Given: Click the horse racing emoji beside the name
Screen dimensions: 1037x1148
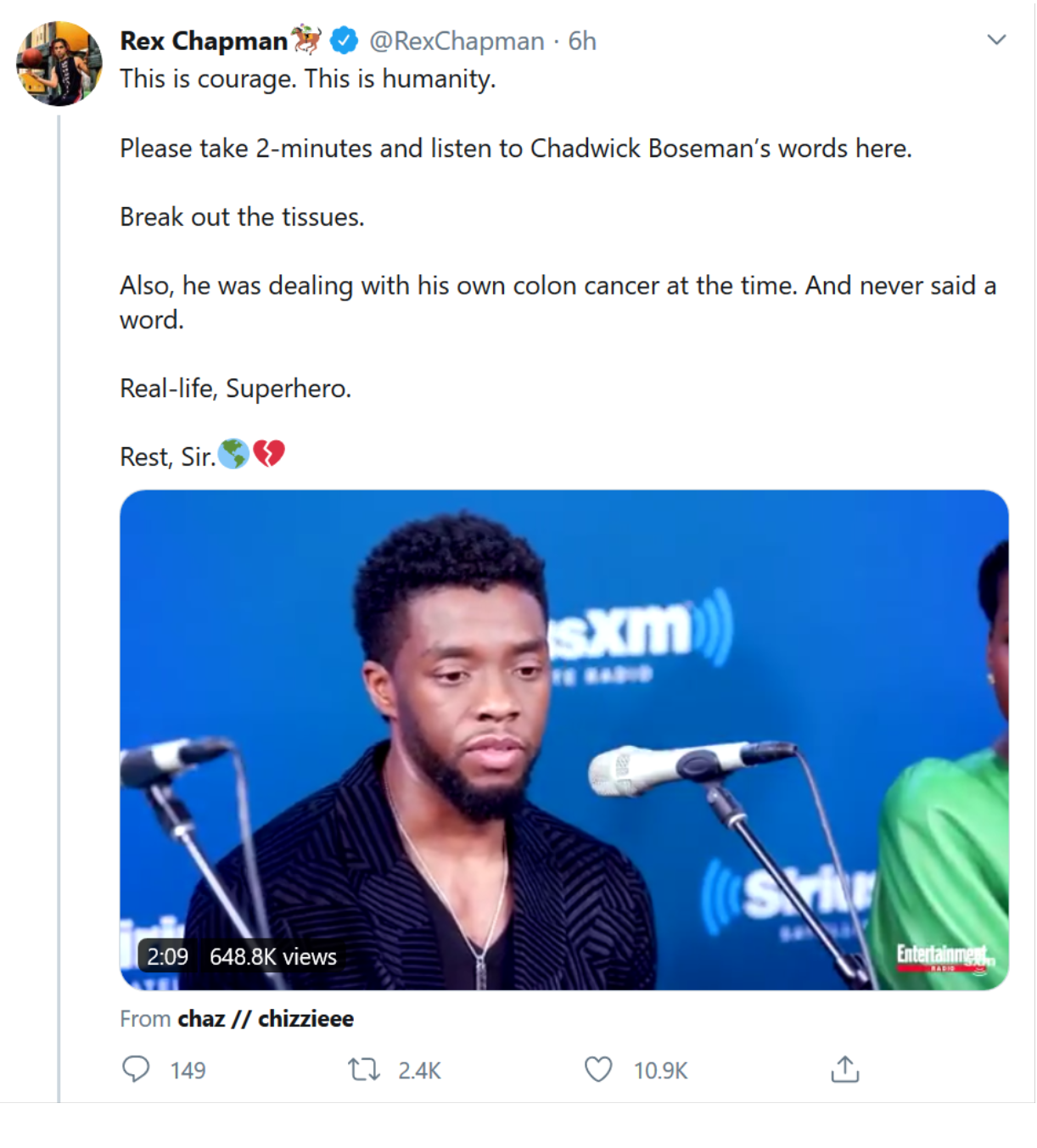Looking at the screenshot, I should point(306,39).
